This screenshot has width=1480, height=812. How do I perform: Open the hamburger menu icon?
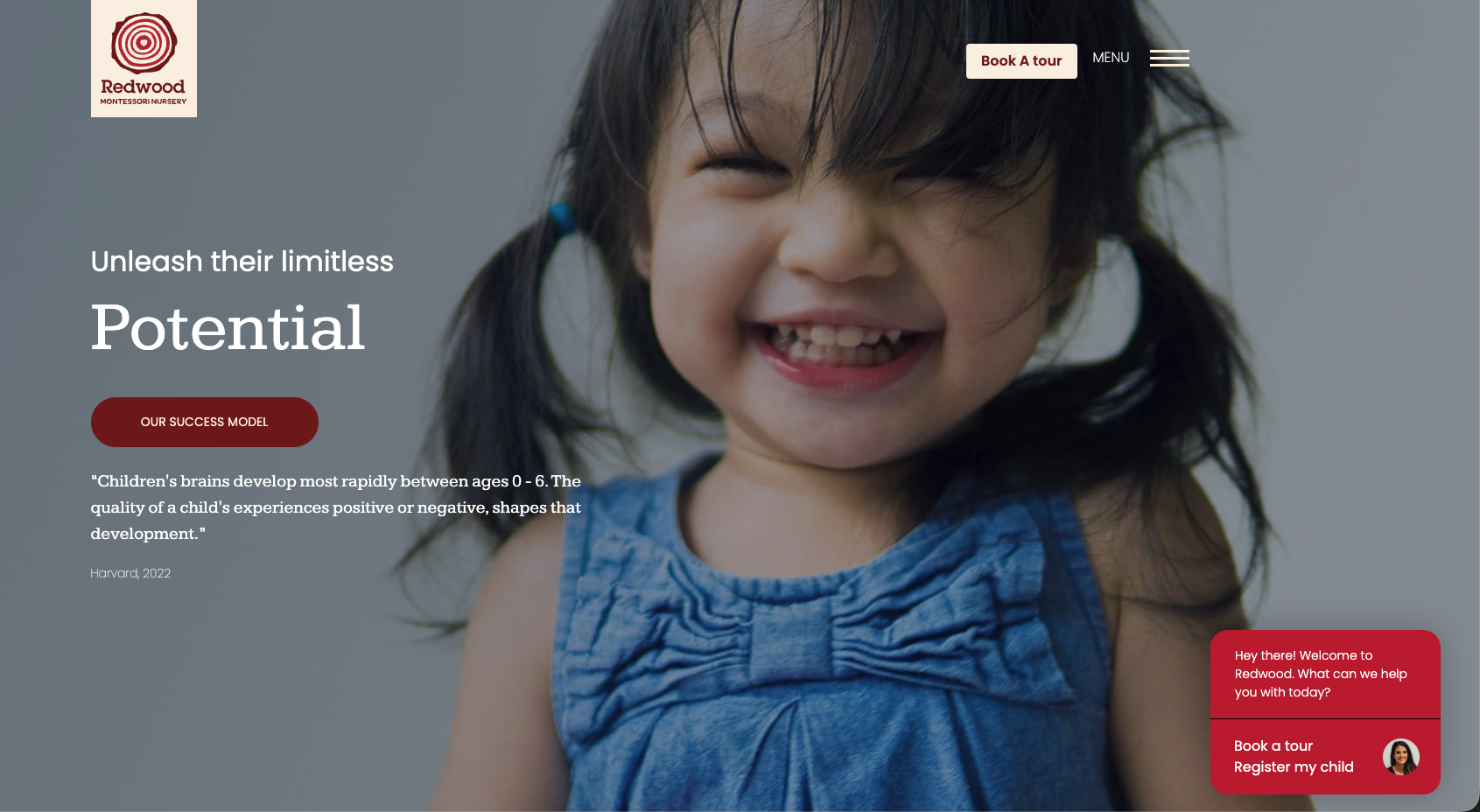(1169, 58)
